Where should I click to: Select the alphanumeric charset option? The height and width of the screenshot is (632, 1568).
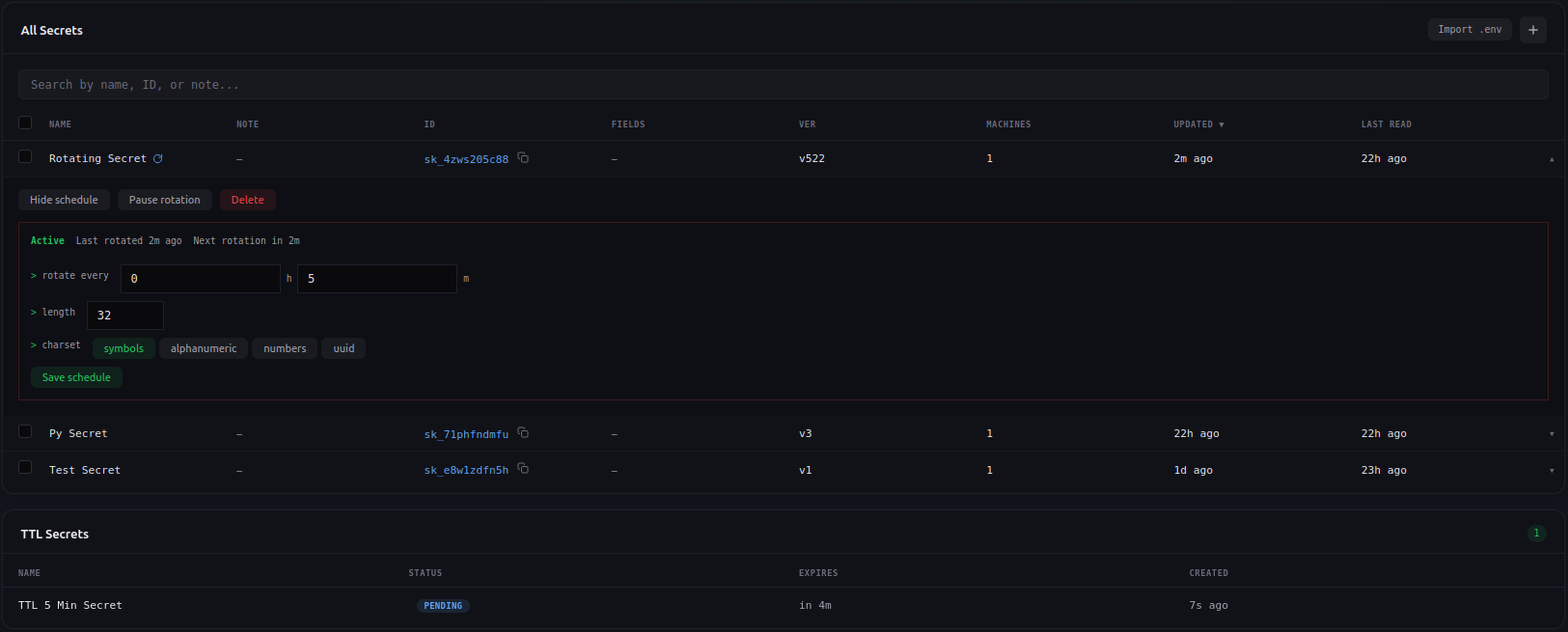tap(204, 348)
